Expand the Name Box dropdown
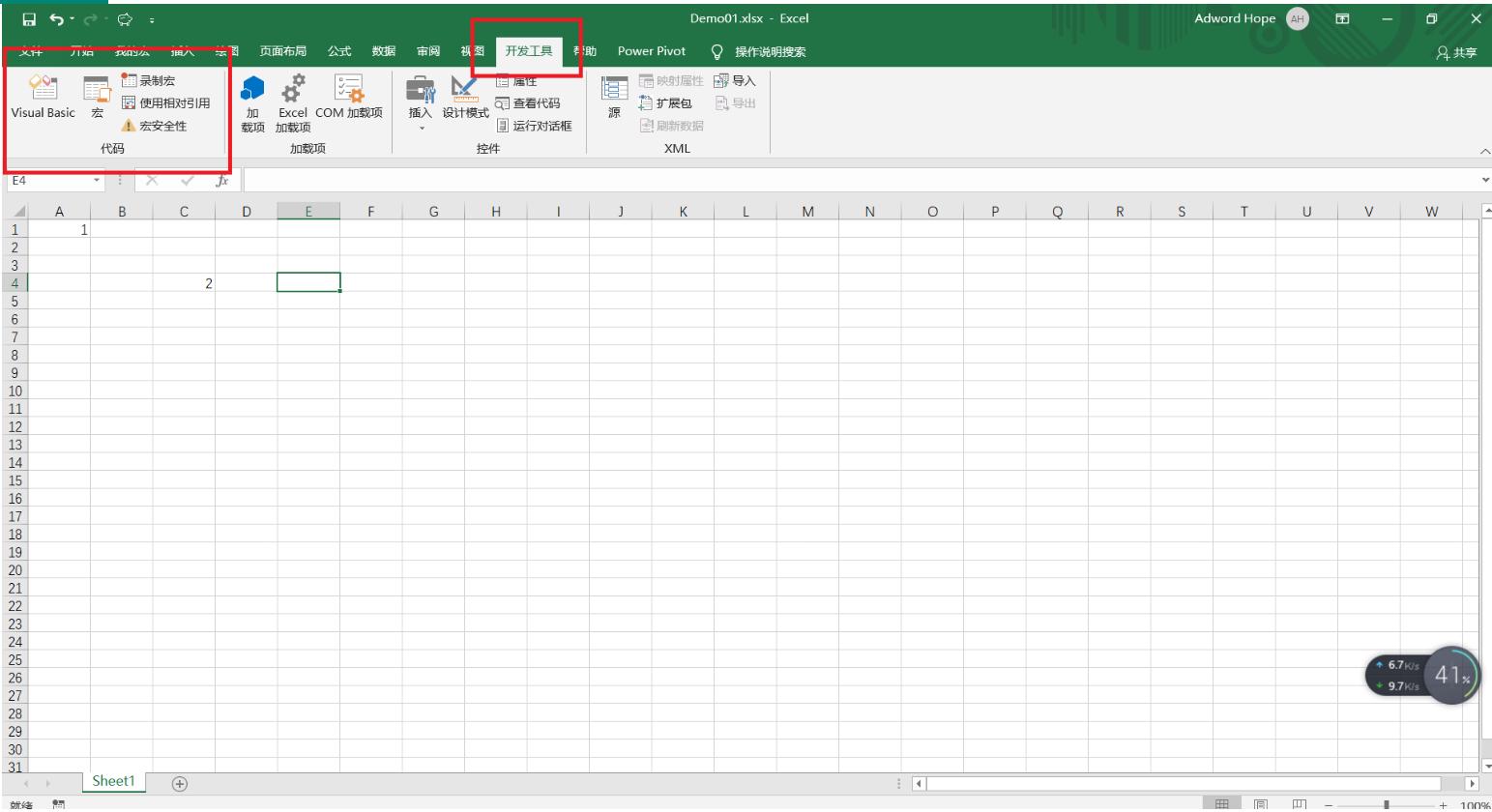 [x=97, y=181]
